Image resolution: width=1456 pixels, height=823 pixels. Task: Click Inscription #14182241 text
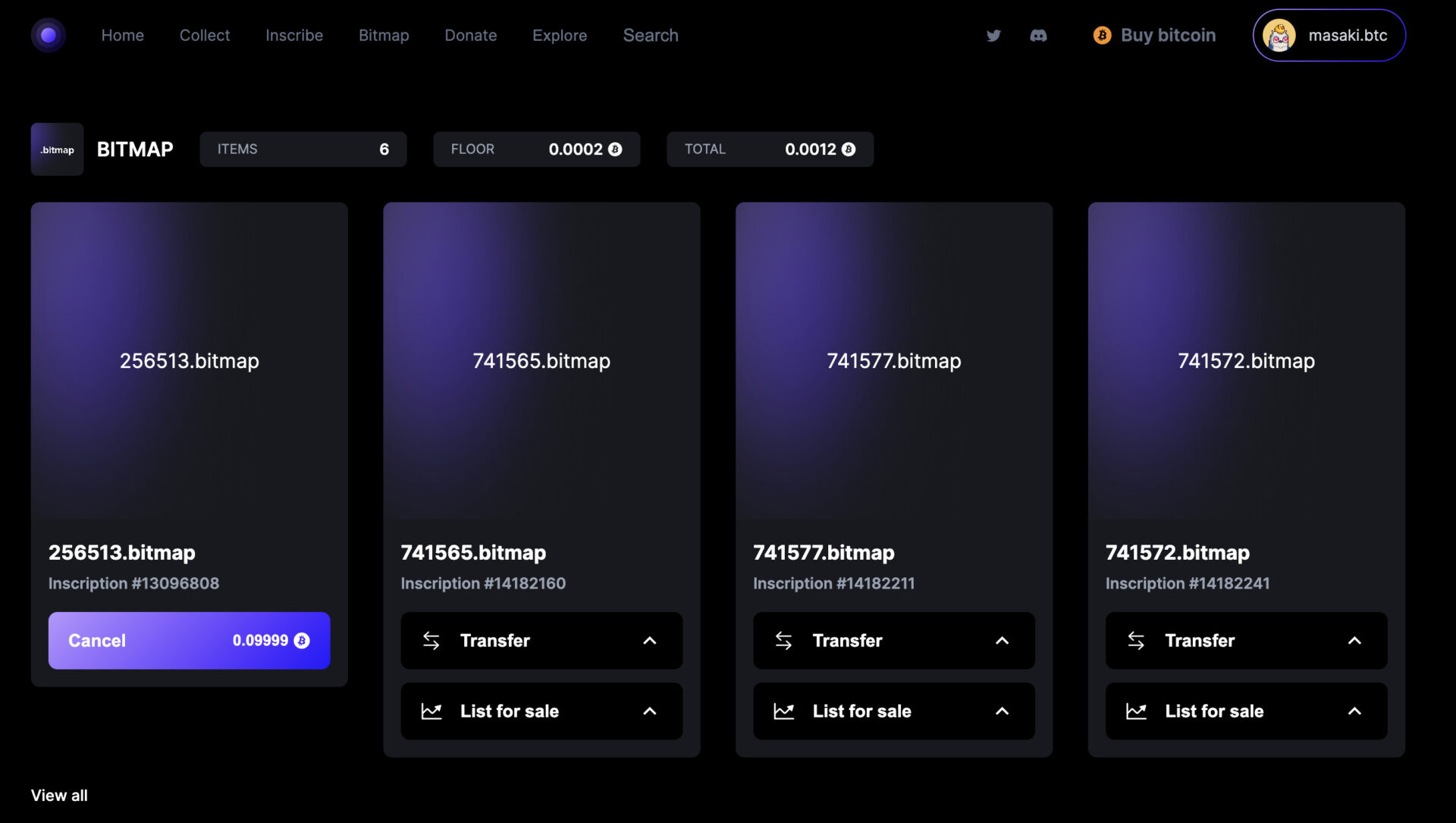[1188, 583]
